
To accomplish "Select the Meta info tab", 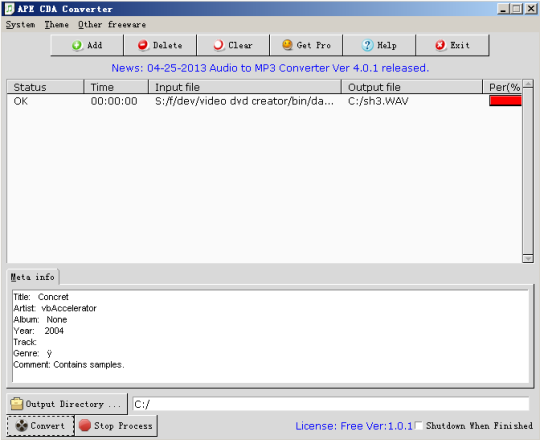I will [33, 277].
